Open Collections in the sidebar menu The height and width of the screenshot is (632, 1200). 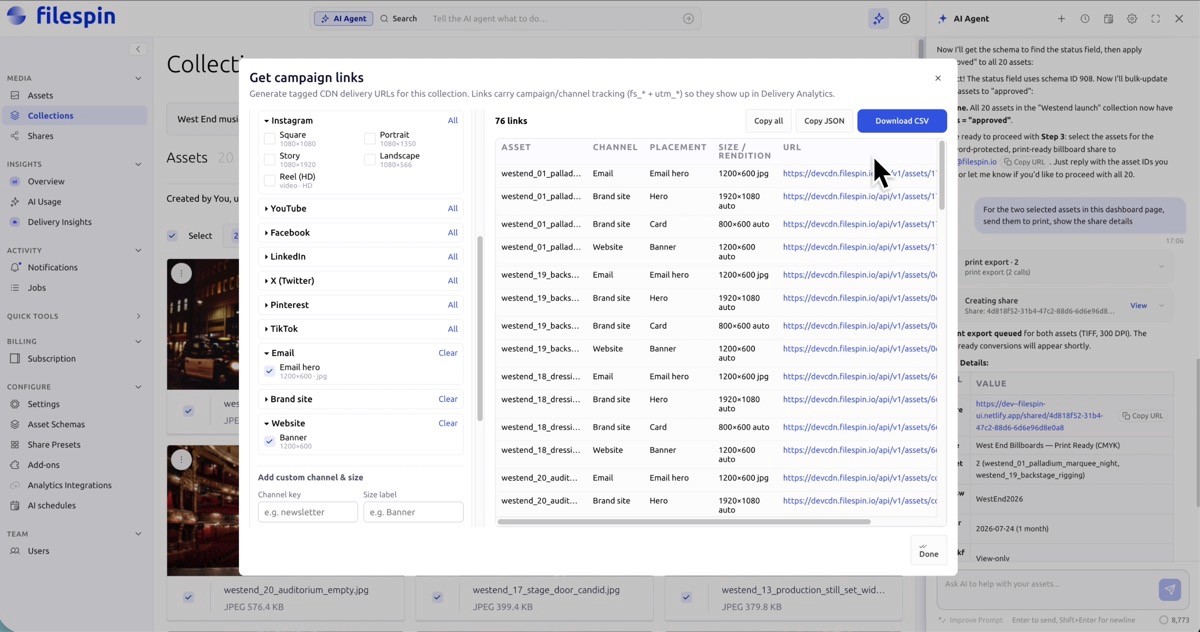pyautogui.click(x=74, y=116)
